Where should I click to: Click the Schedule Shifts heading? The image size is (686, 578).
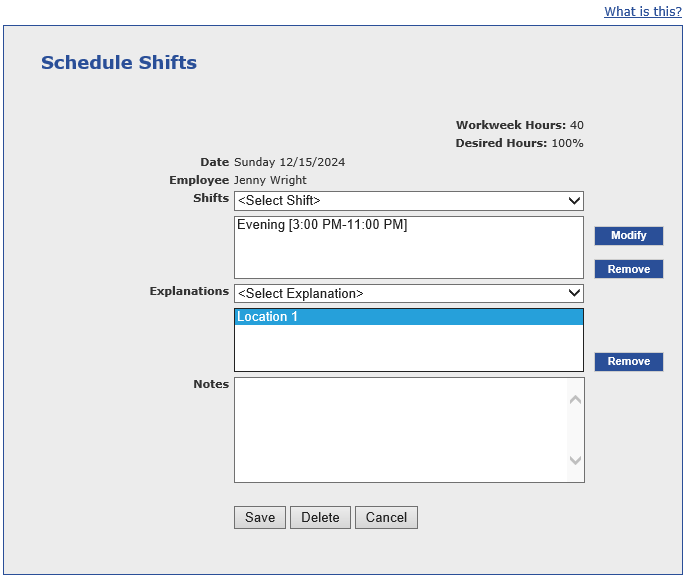coord(119,63)
